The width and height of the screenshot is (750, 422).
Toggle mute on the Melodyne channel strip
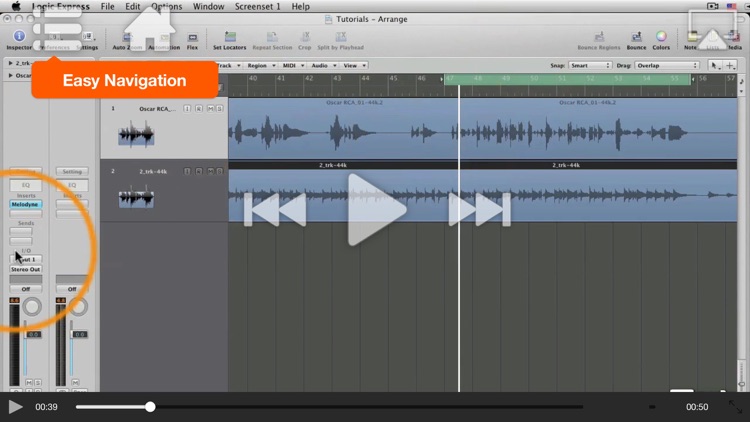[x=29, y=383]
